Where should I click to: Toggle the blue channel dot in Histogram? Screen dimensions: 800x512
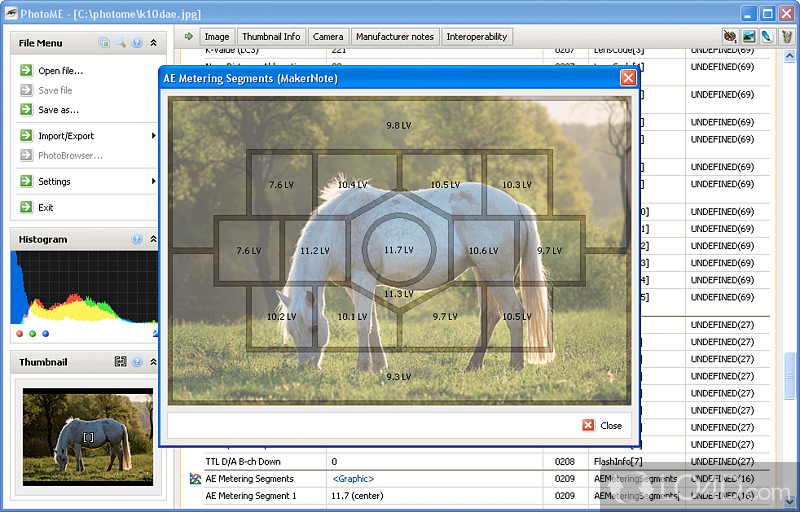[x=45, y=334]
